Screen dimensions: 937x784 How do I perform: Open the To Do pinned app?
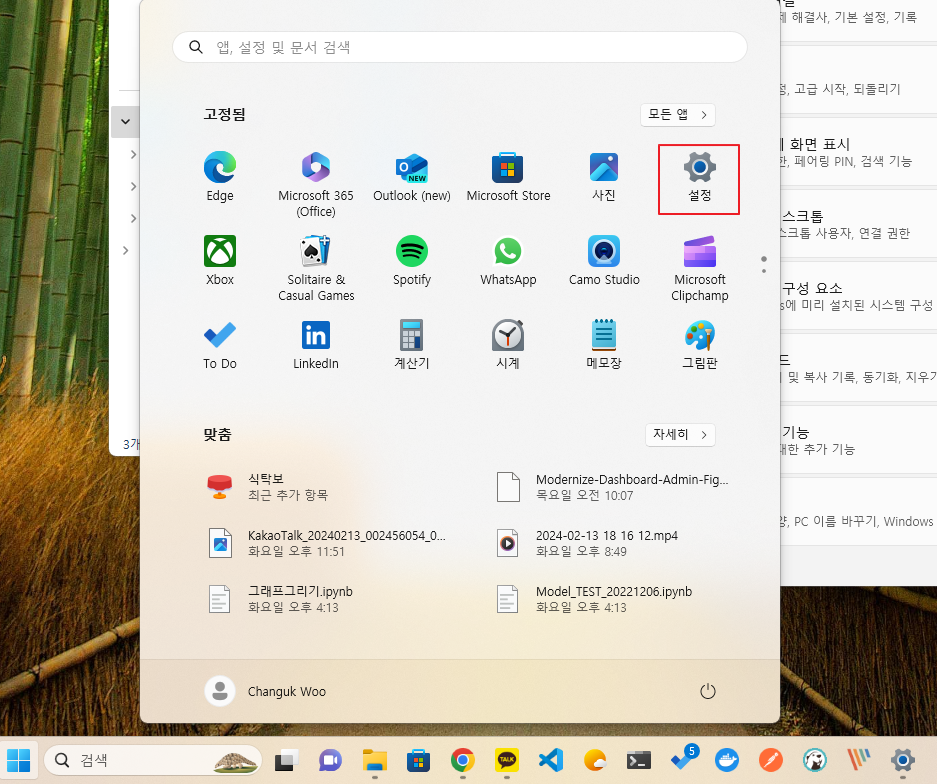point(220,345)
